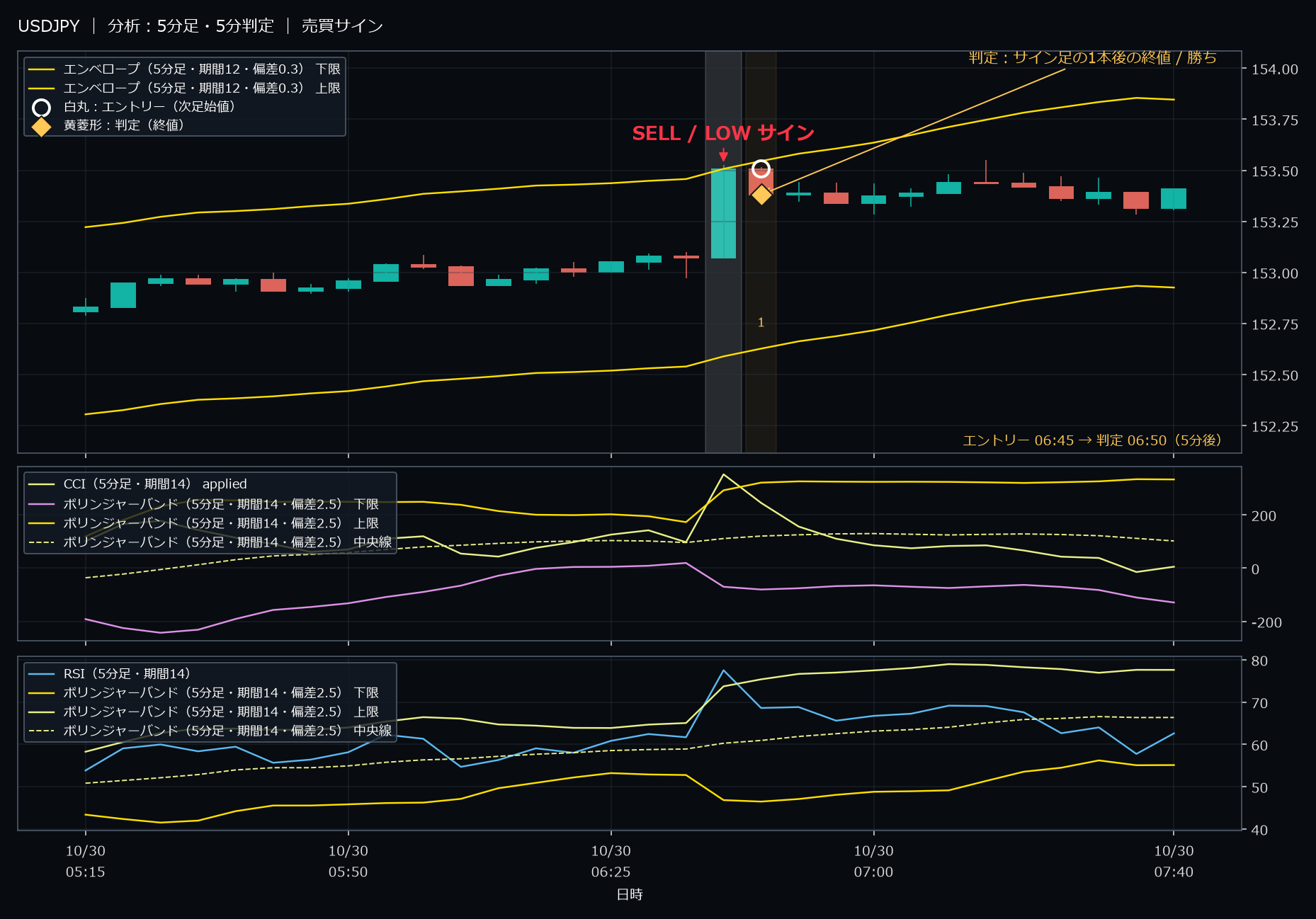Screen dimensions: 1316x919
Task: Click the 10/30 05:15 time axis label
Action: pyautogui.click(x=86, y=861)
